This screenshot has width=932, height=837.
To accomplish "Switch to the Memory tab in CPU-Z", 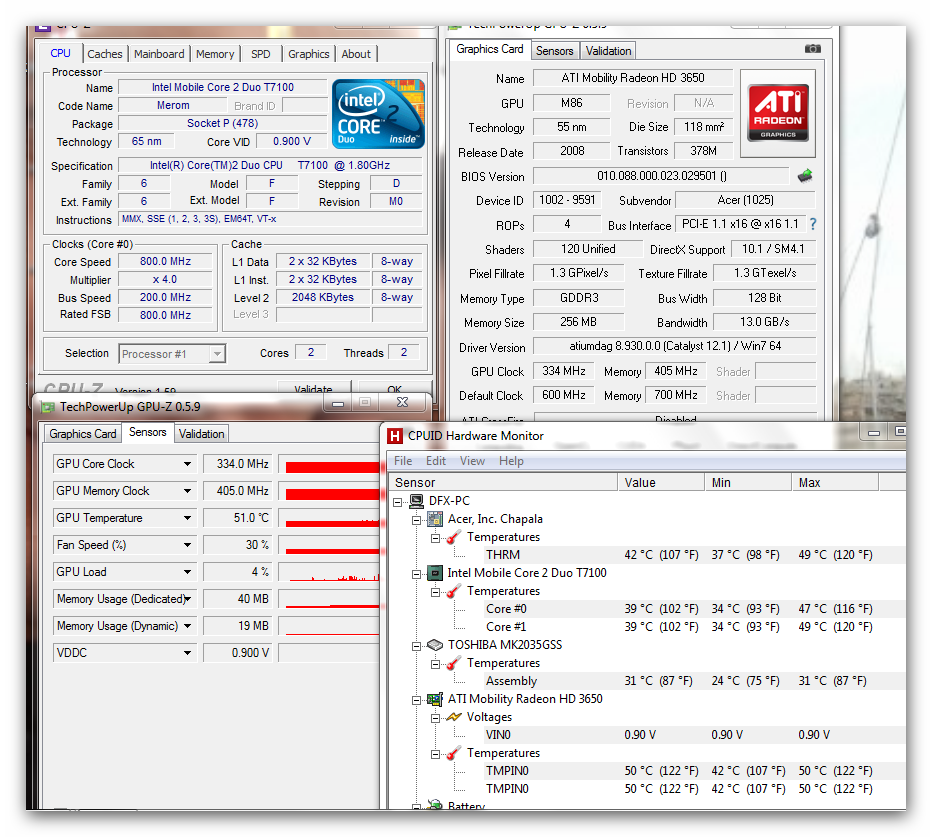I will click(215, 54).
